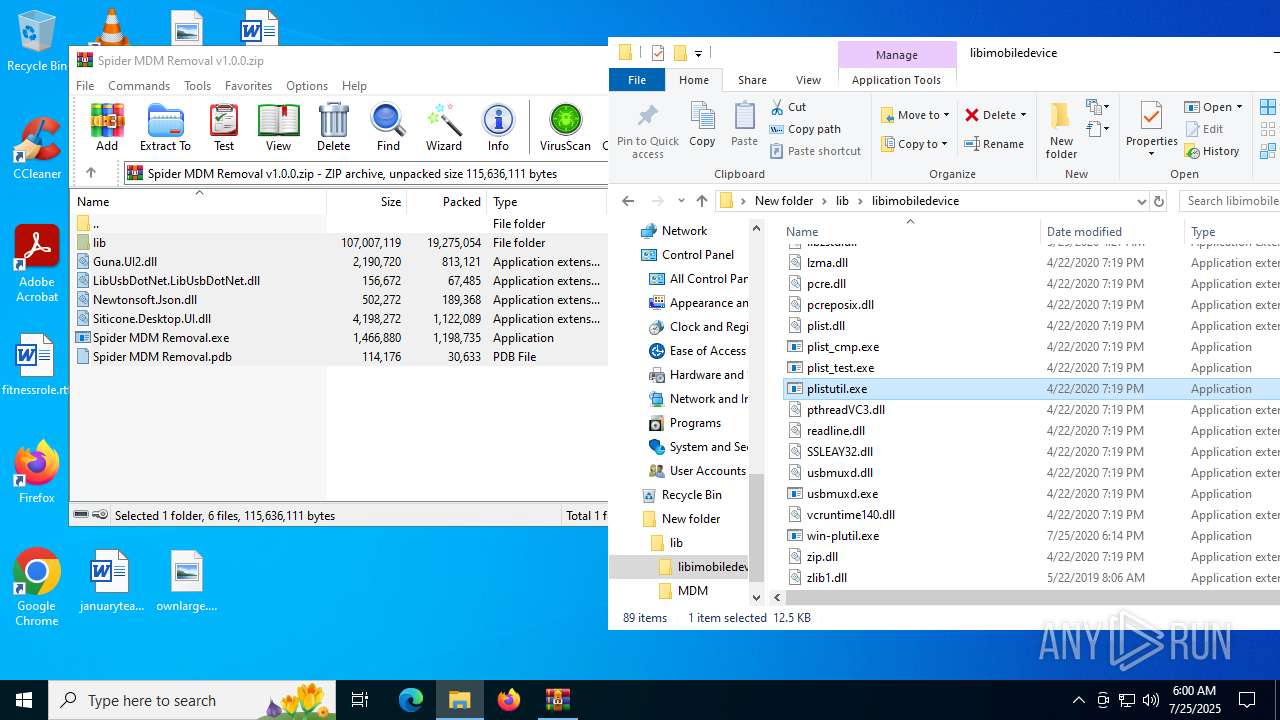This screenshot has height=720, width=1280.
Task: Click Rename in the Organize group
Action: pos(994,144)
